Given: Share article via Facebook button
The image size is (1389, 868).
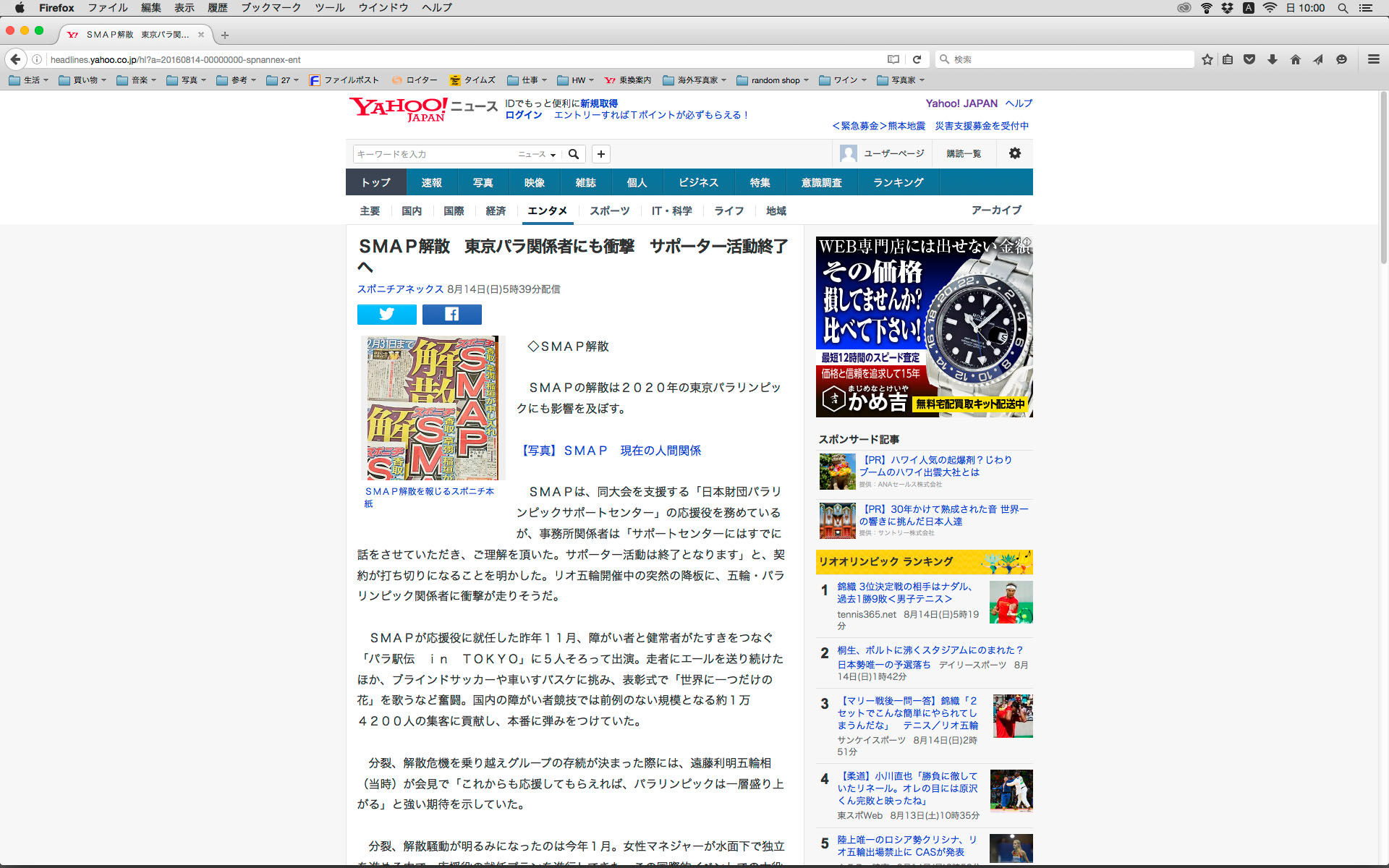Looking at the screenshot, I should pos(451,314).
